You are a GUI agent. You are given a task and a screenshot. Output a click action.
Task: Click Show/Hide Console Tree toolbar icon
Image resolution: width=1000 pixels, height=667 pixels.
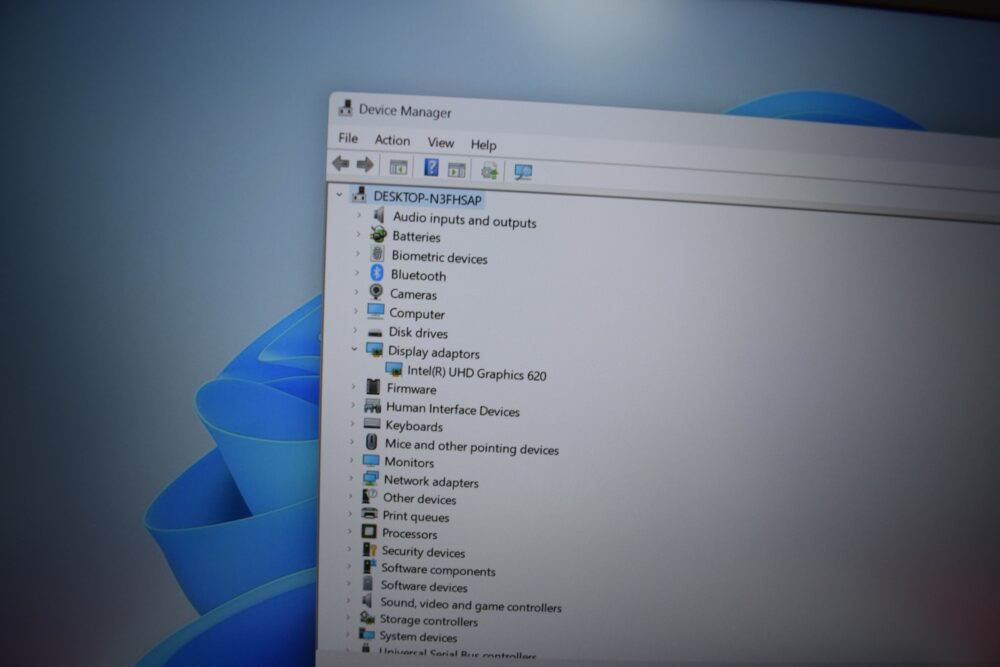point(398,167)
